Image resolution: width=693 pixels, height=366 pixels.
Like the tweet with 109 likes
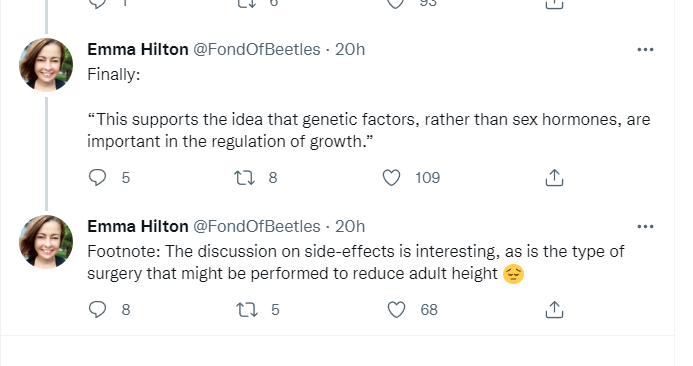pyautogui.click(x=391, y=178)
